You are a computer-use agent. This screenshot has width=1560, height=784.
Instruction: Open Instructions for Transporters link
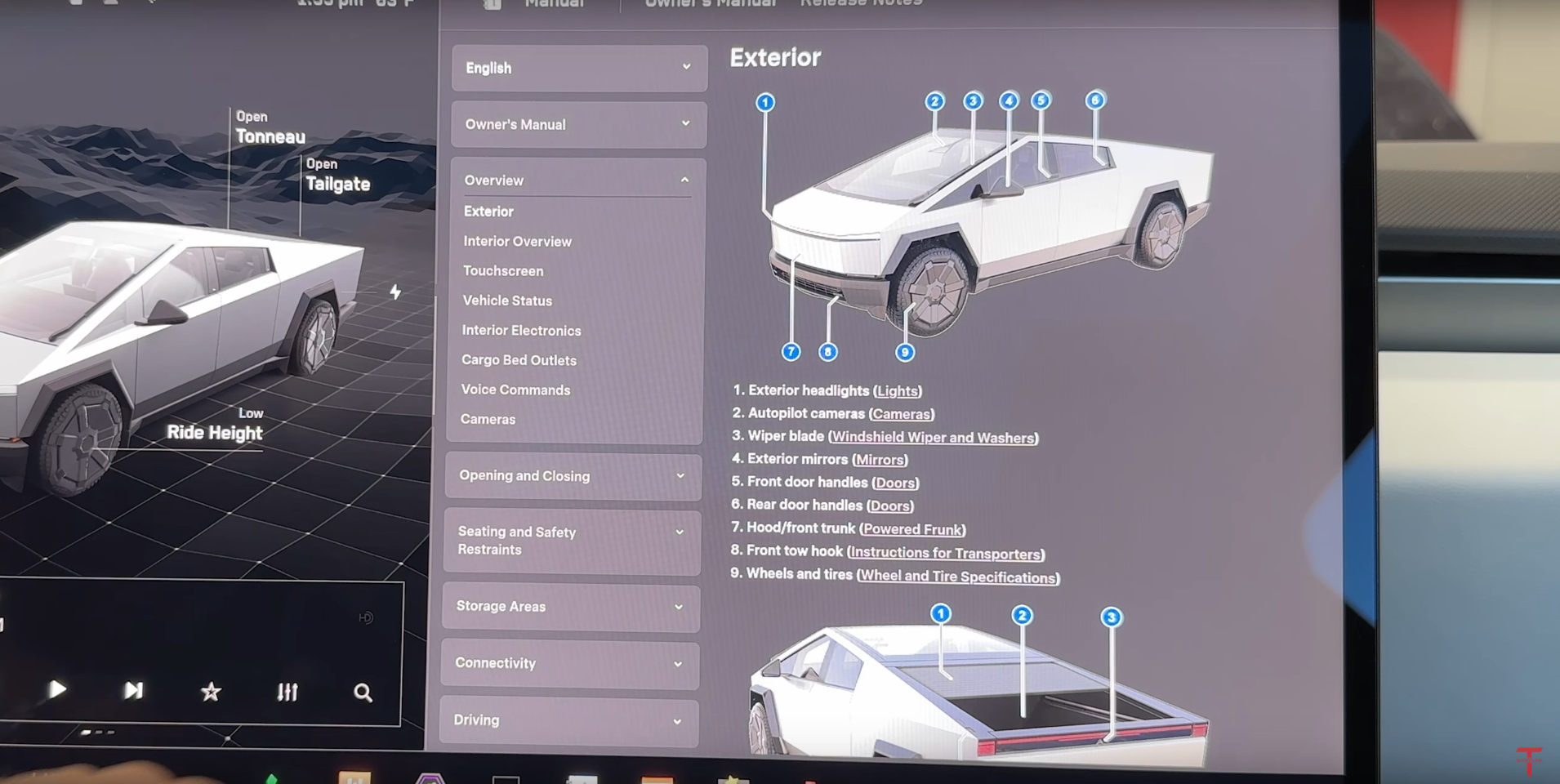[x=946, y=554]
